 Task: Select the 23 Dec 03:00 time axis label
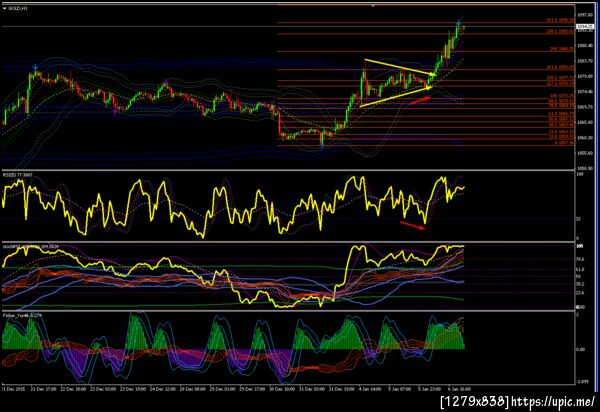click(x=103, y=389)
